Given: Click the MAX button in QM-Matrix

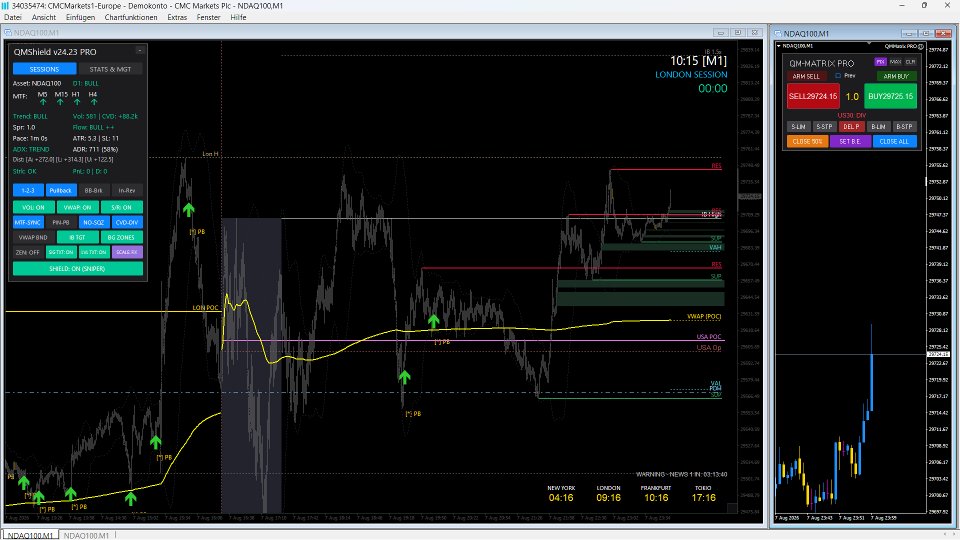Looking at the screenshot, I should tap(896, 62).
